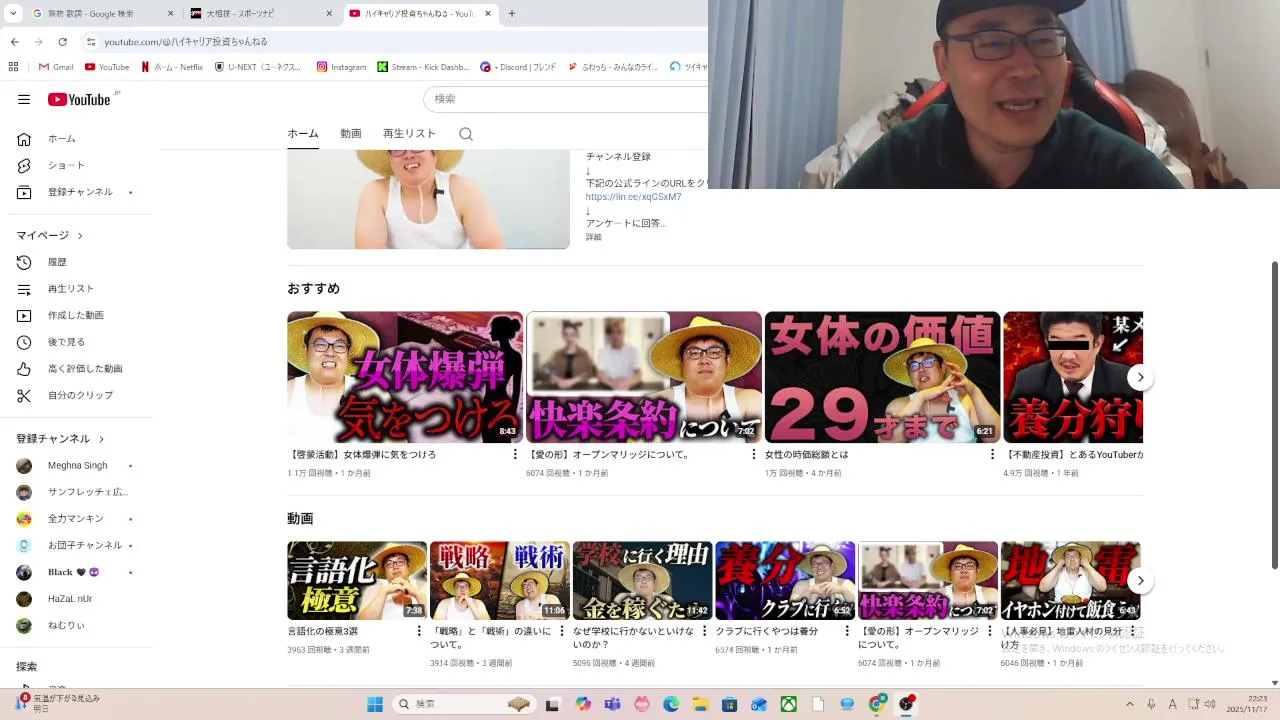Open more options for なぜ学校に行かないといけない video
The width and height of the screenshot is (1280, 720).
pos(704,631)
